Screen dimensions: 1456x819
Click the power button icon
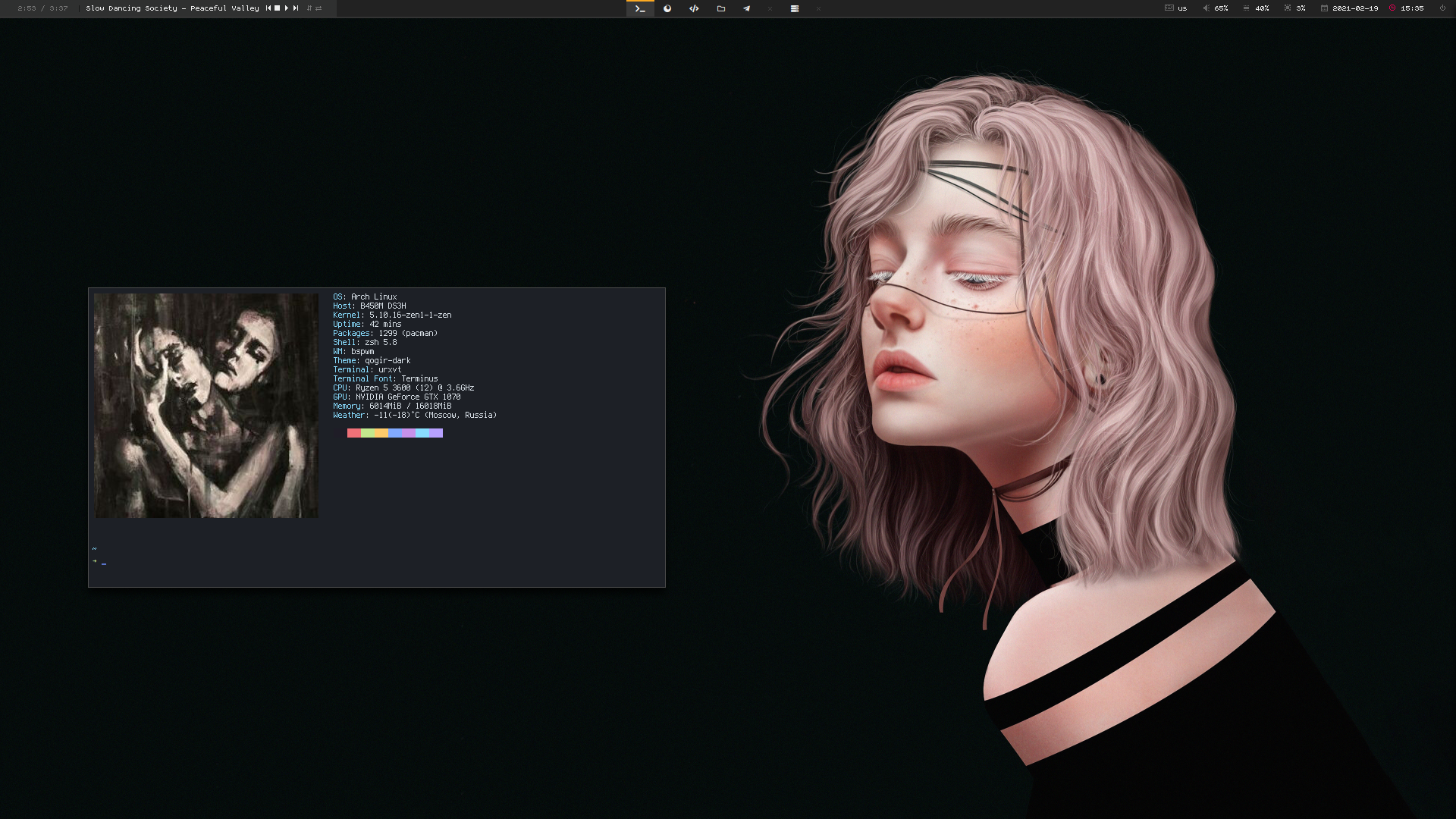(1442, 8)
